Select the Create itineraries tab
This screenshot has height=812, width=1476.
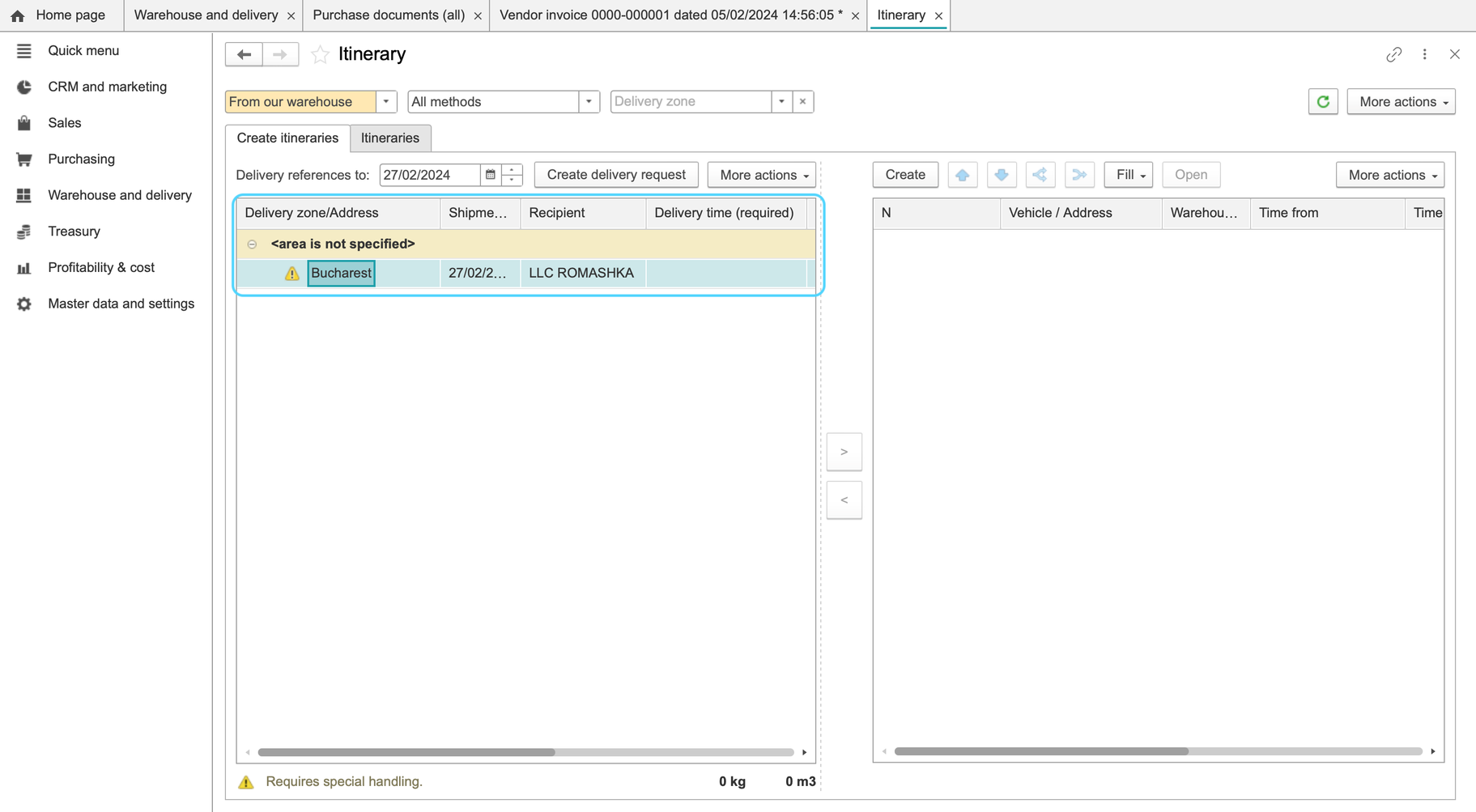point(287,138)
